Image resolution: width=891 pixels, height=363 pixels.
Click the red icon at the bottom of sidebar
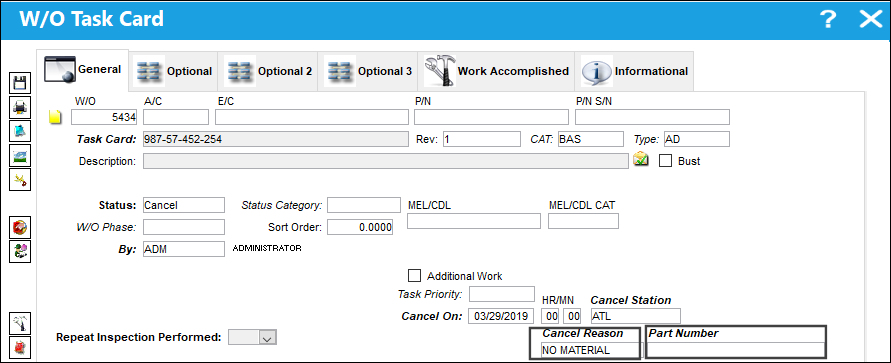21,347
